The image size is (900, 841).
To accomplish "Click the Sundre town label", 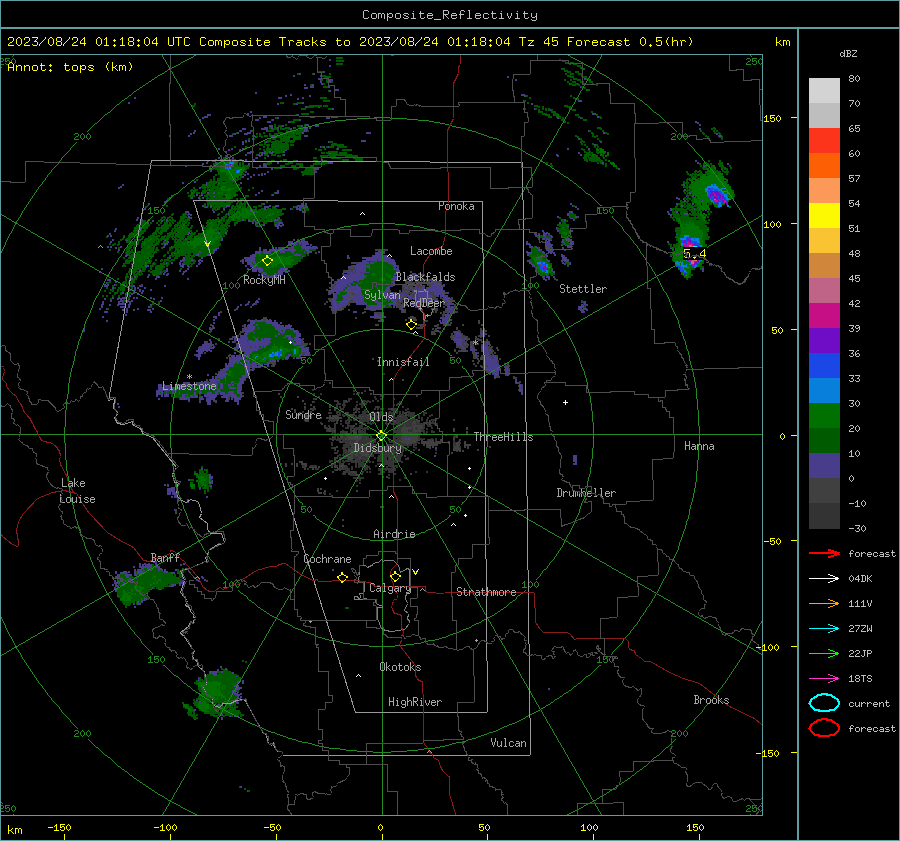I will coord(303,415).
